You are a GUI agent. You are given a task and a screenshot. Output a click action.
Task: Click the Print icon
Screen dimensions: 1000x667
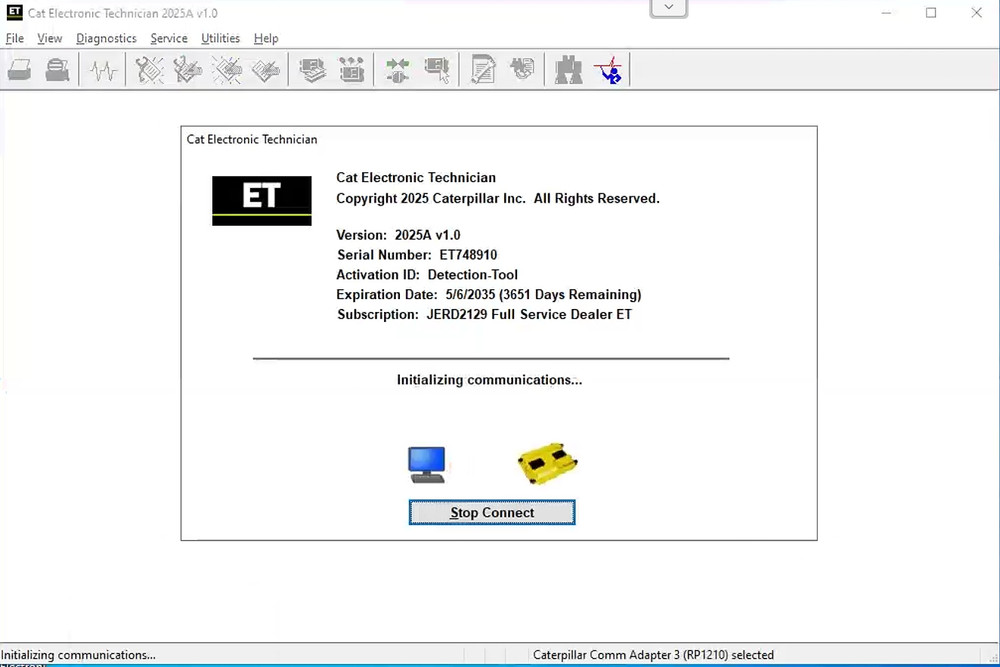19,69
